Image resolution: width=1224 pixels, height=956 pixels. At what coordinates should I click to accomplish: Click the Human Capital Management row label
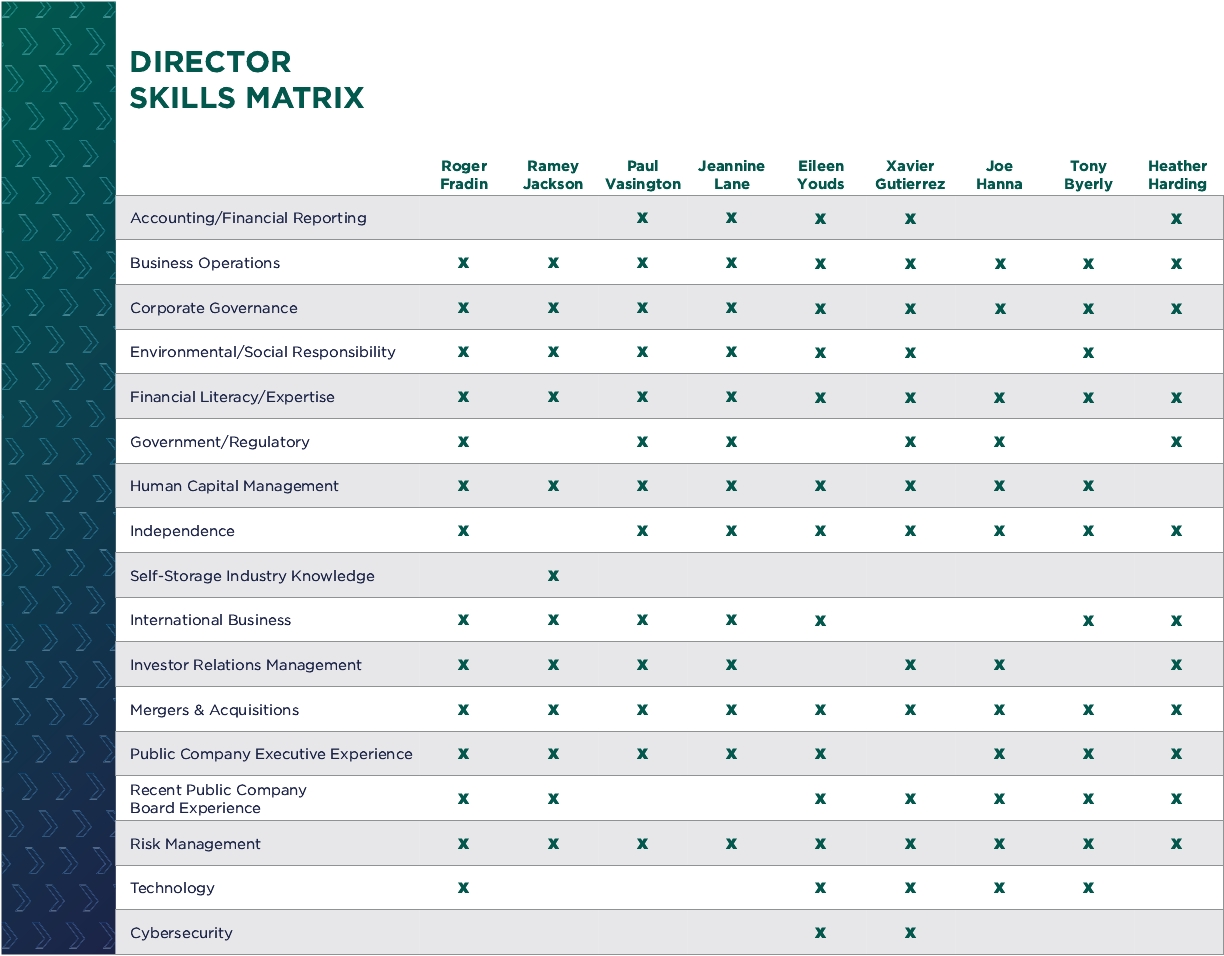click(234, 486)
